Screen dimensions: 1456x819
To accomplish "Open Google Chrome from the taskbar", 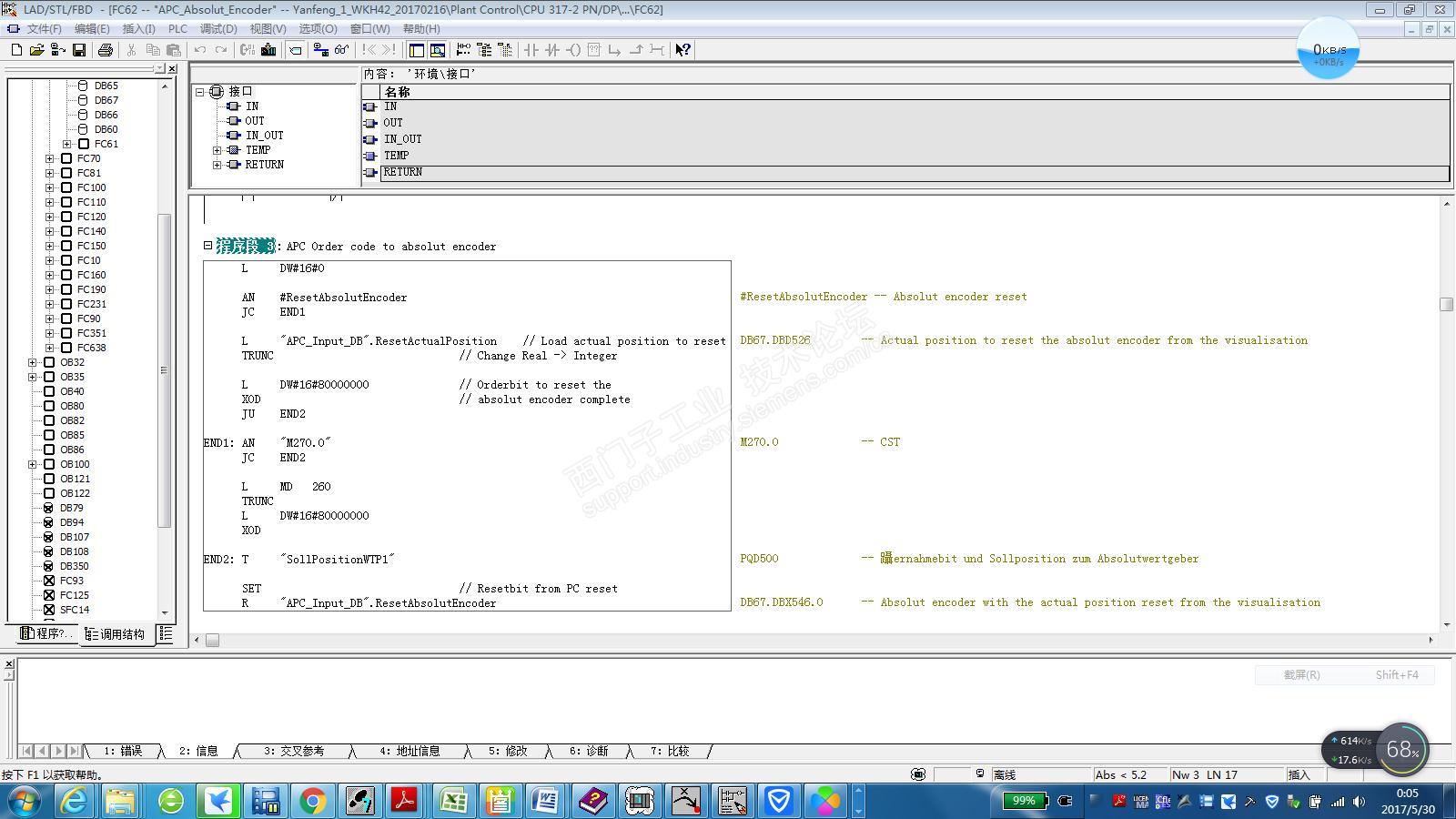I will (312, 801).
